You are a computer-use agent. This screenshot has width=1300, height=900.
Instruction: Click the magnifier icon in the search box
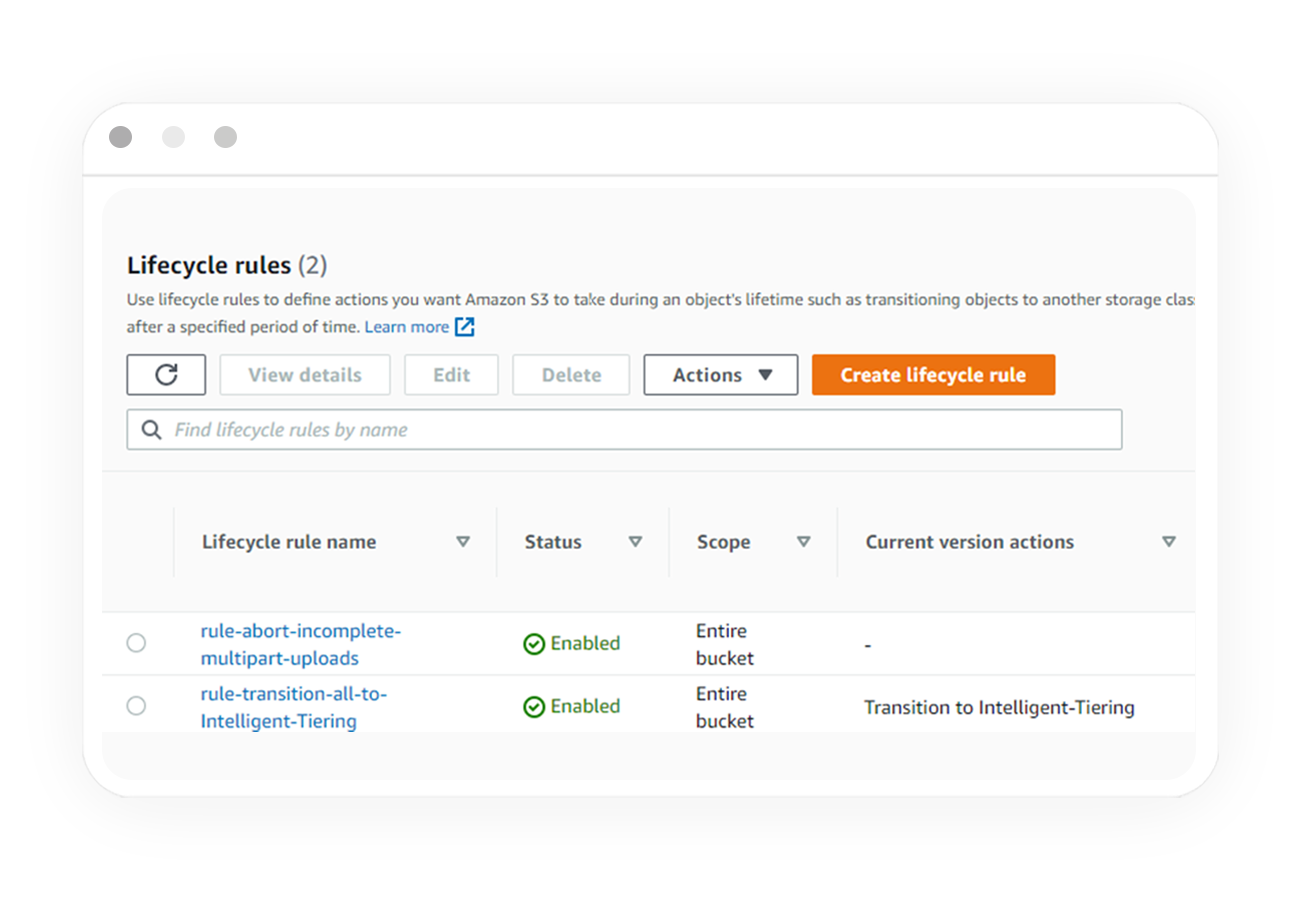[152, 430]
